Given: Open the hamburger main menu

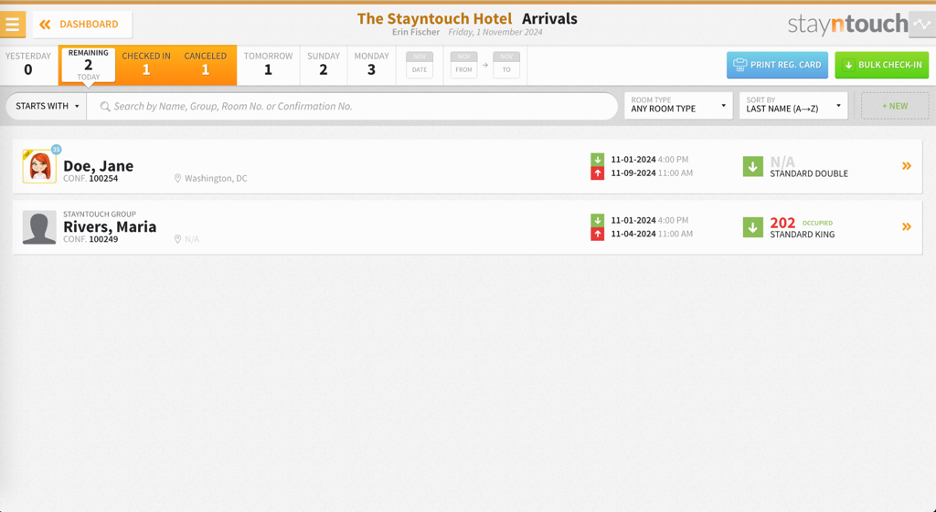Looking at the screenshot, I should coord(13,24).
